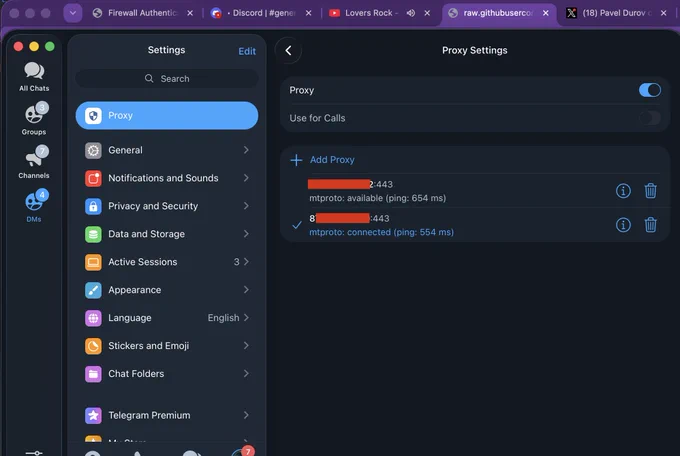This screenshot has height=456, width=680.
Task: Expand Appearance chevron
Action: pos(246,290)
